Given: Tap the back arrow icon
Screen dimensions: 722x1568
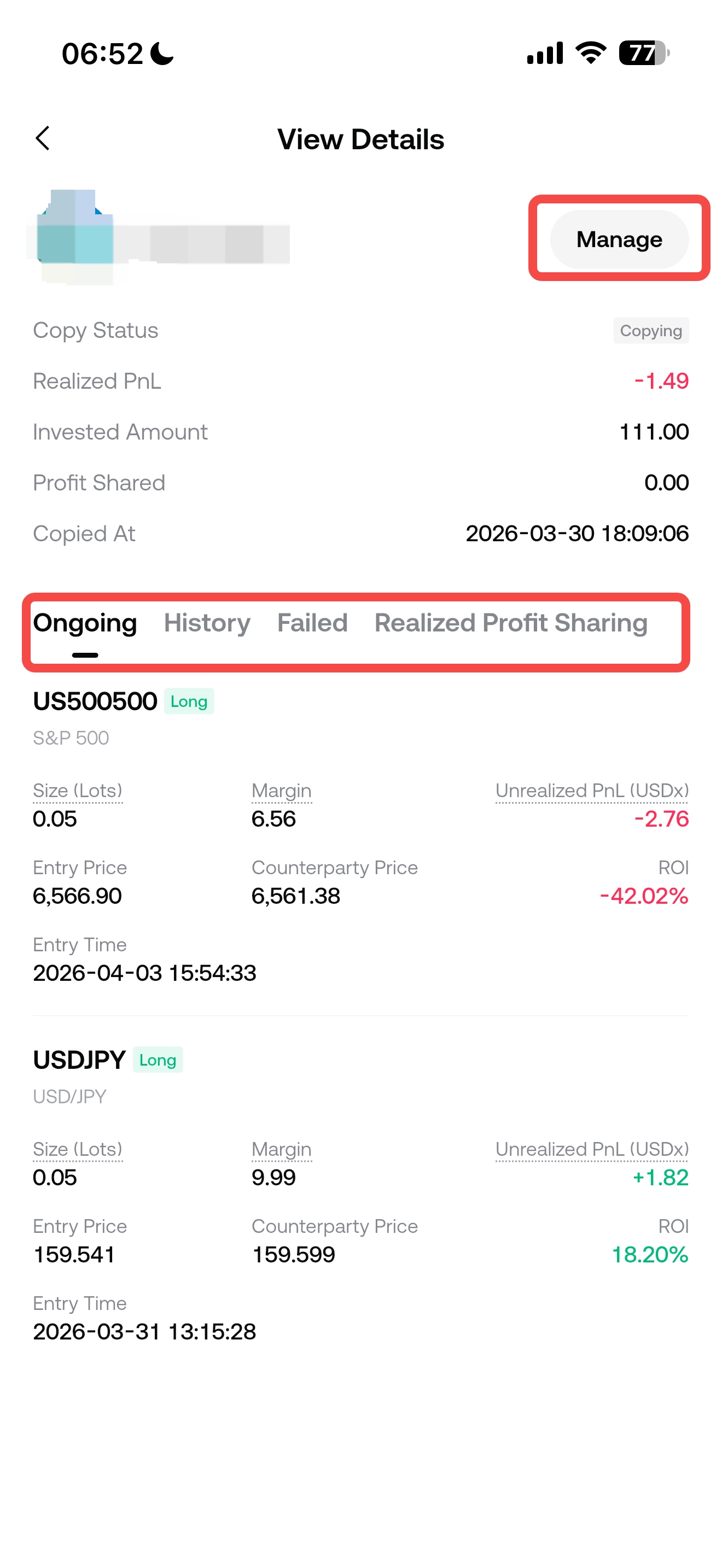Looking at the screenshot, I should pos(43,139).
